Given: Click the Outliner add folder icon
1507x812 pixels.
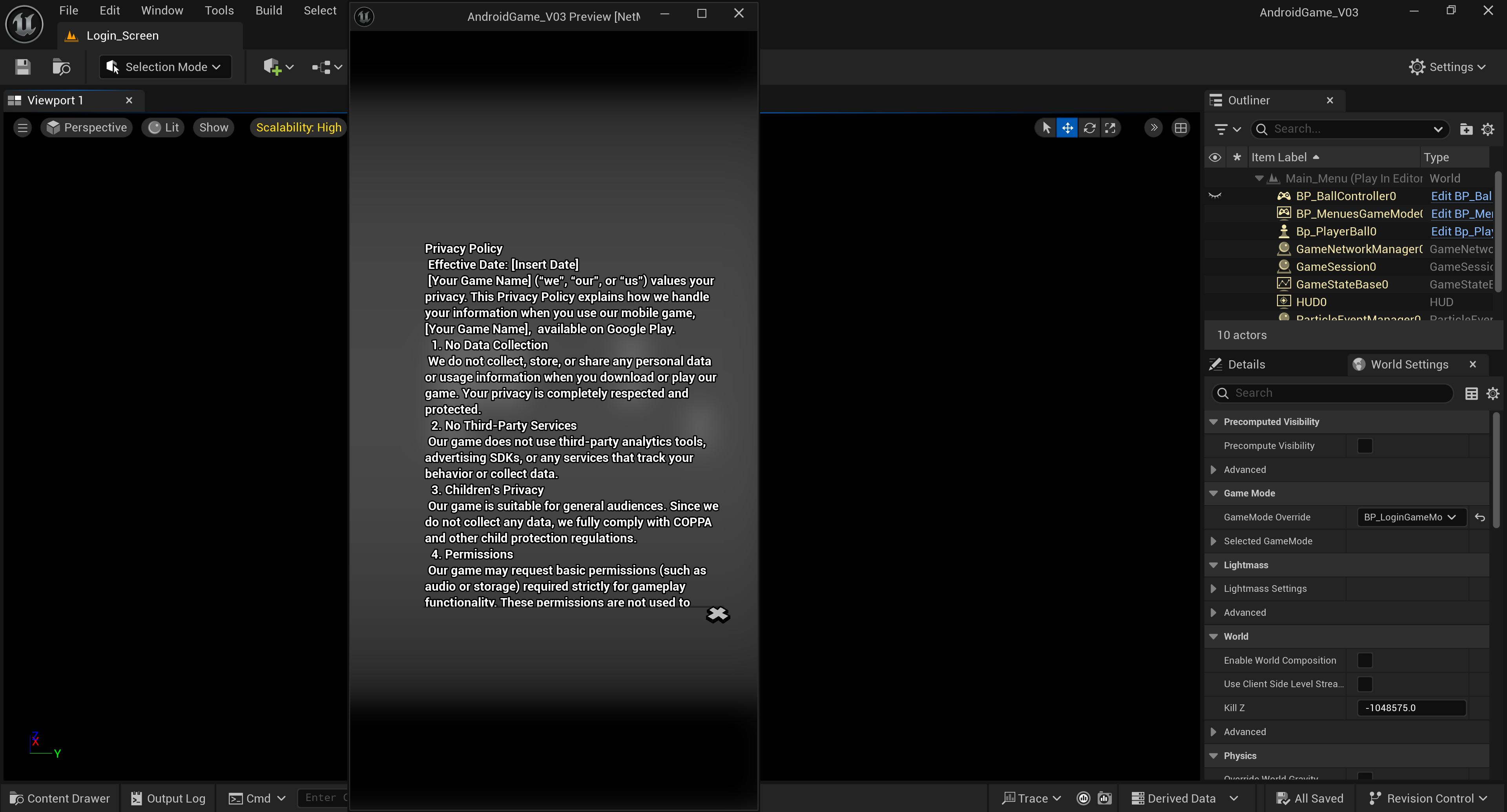Looking at the screenshot, I should [x=1465, y=129].
